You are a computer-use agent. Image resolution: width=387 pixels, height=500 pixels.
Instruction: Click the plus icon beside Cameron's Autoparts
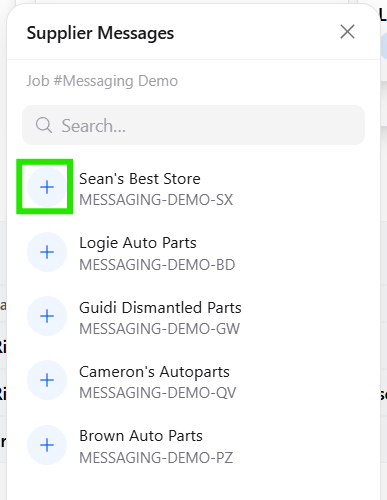pyautogui.click(x=47, y=380)
